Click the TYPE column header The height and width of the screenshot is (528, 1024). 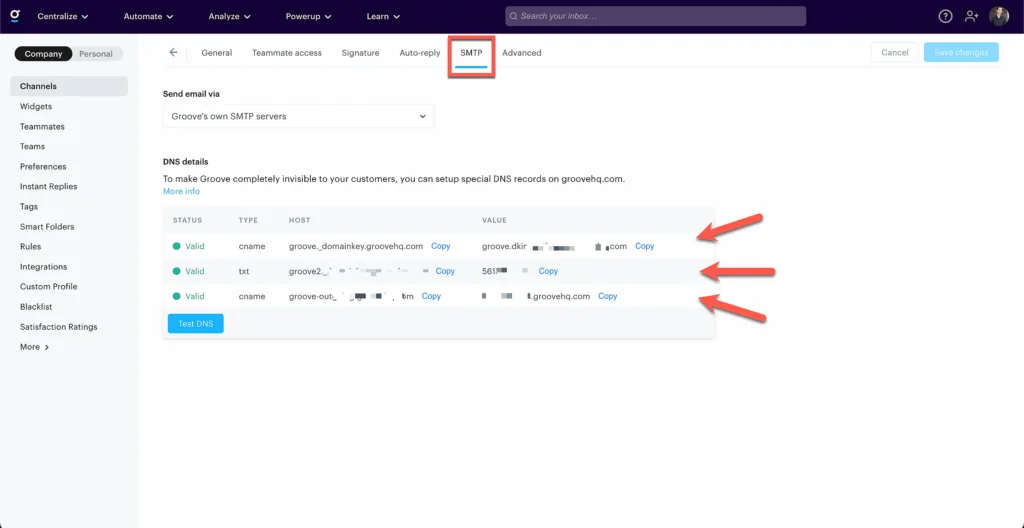click(248, 220)
